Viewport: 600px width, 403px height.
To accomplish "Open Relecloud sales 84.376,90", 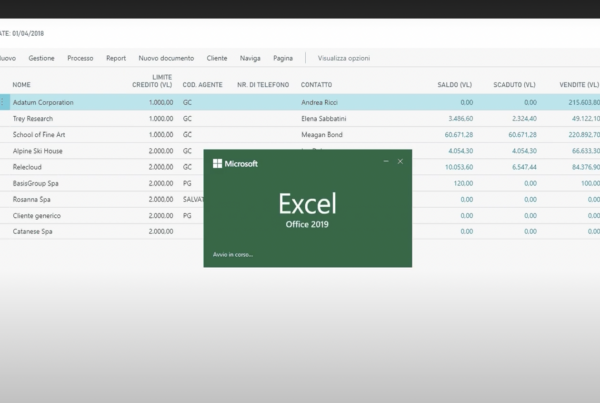I will coord(586,167).
